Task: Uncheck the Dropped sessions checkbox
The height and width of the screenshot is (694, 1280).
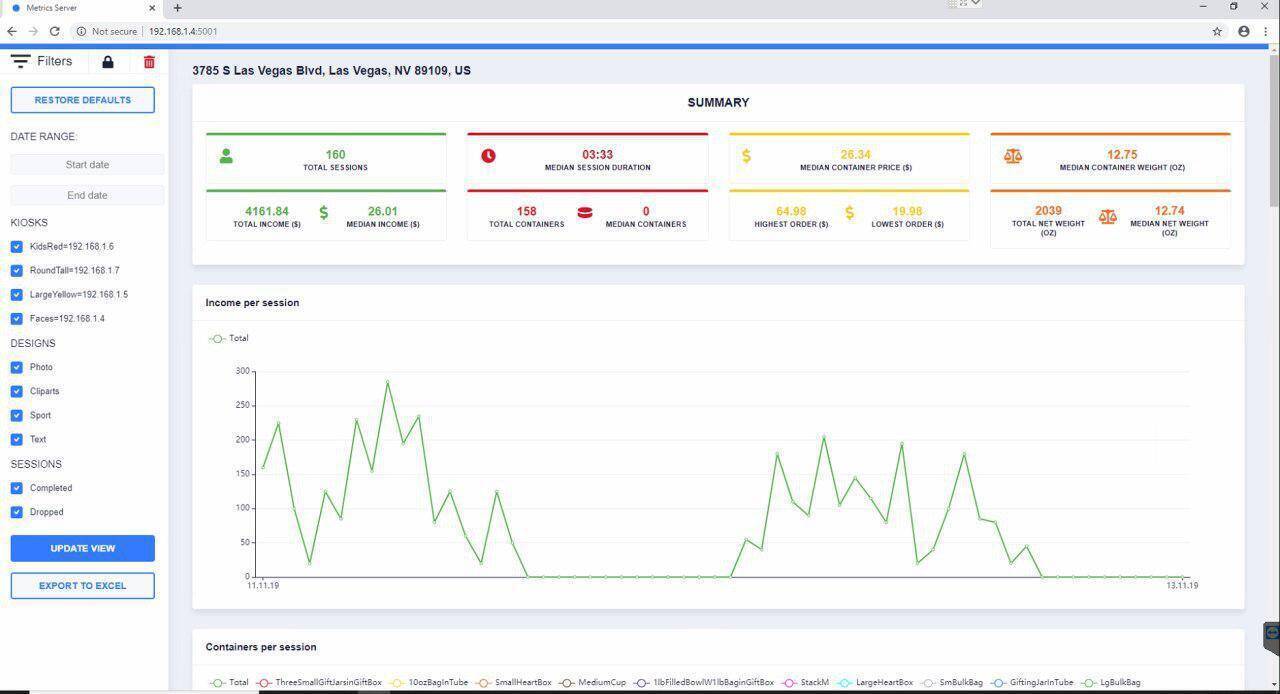Action: (17, 512)
